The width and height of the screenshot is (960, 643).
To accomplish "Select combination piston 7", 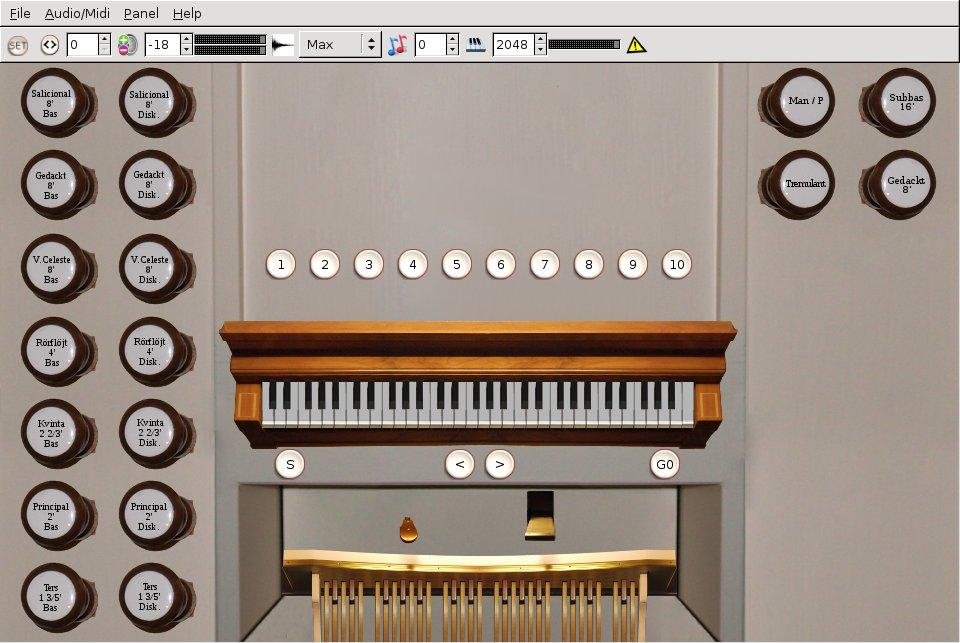I will click(545, 265).
